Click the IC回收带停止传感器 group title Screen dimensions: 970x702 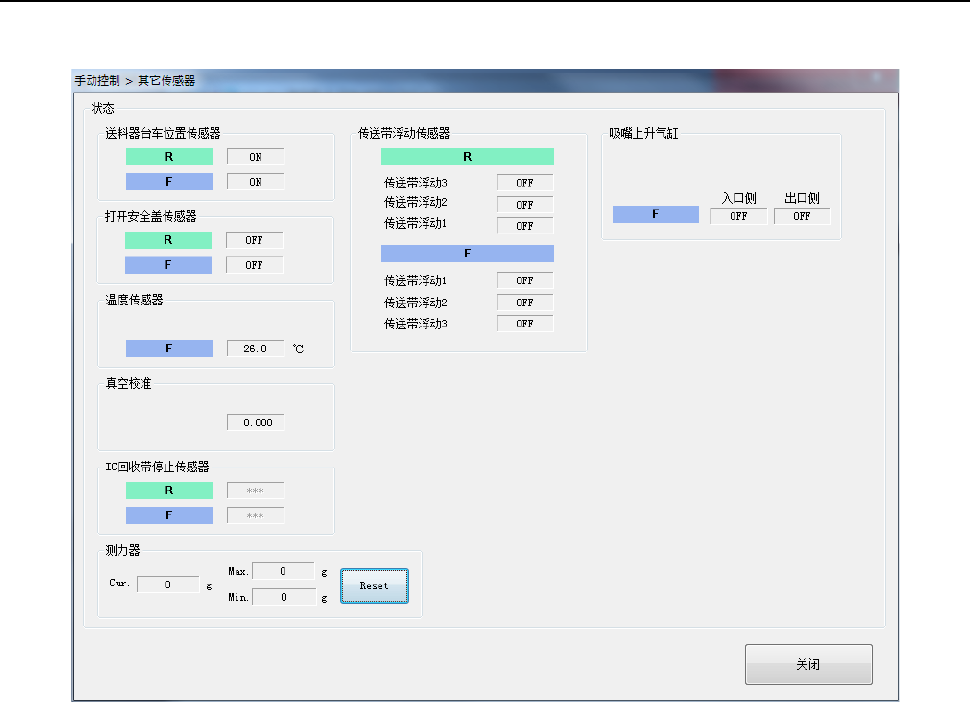tap(157, 466)
